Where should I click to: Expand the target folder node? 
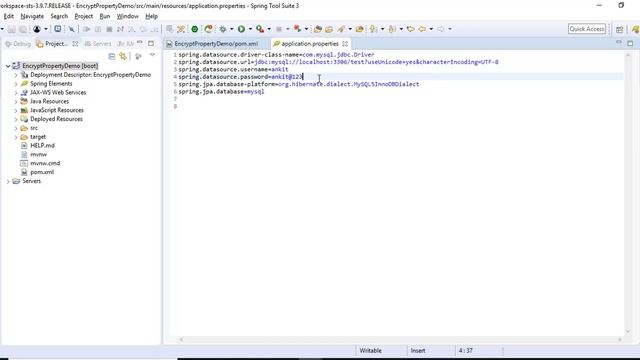coord(16,137)
